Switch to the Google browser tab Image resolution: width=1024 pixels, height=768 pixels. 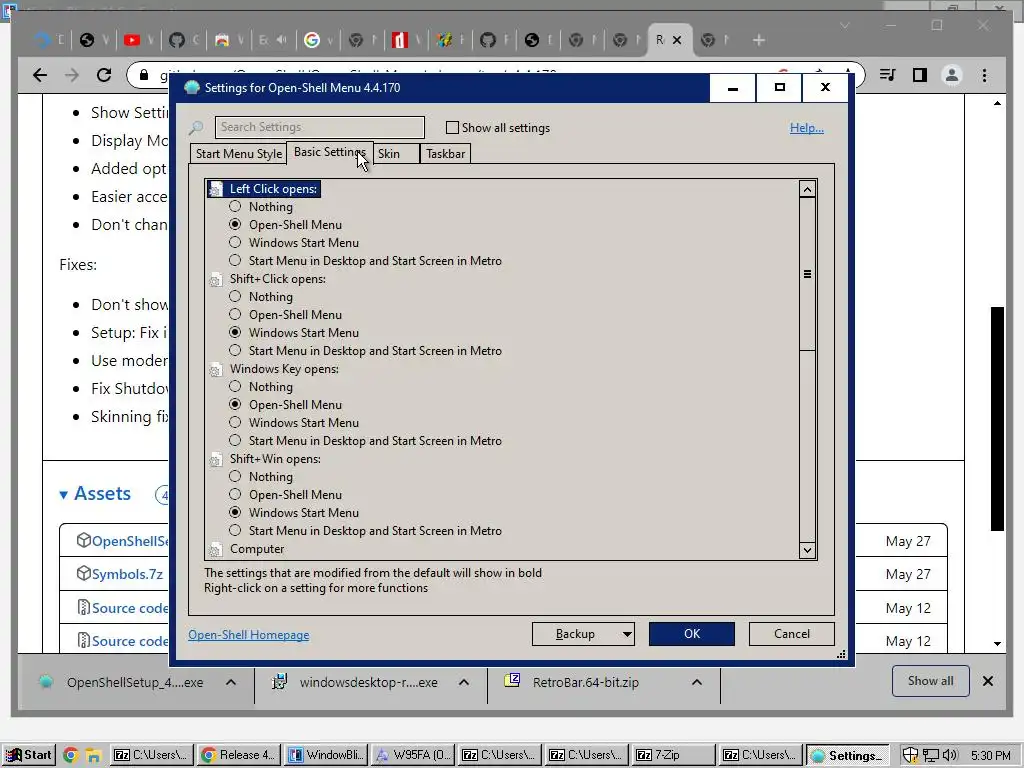[x=312, y=40]
